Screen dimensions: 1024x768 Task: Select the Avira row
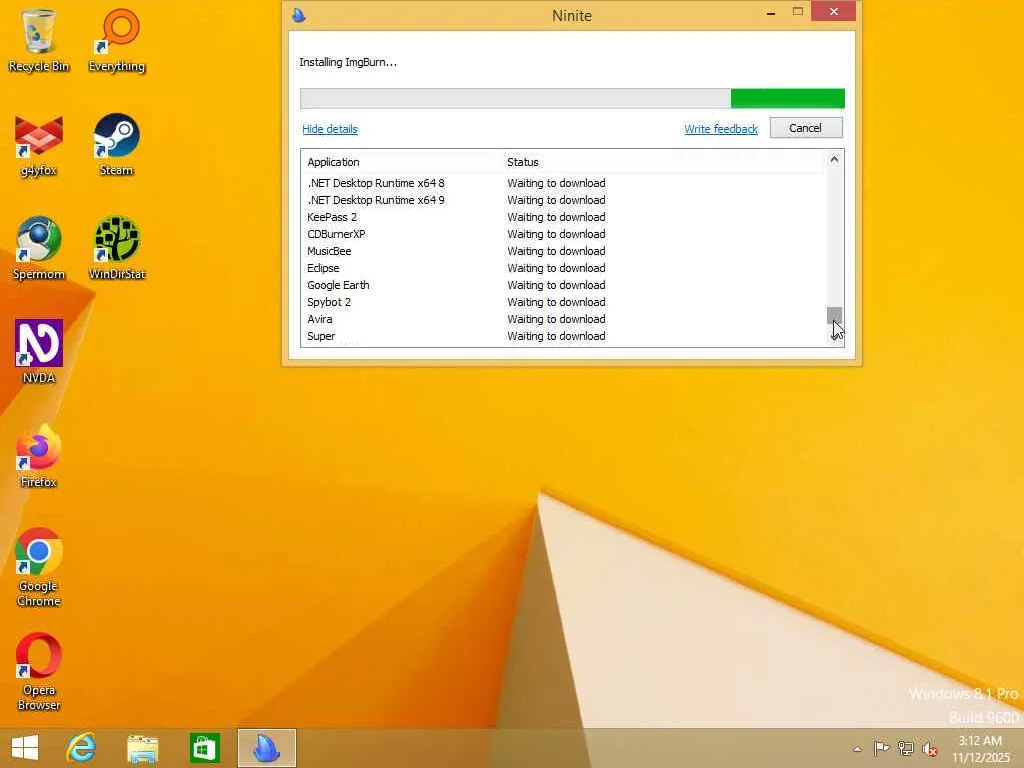click(x=563, y=319)
